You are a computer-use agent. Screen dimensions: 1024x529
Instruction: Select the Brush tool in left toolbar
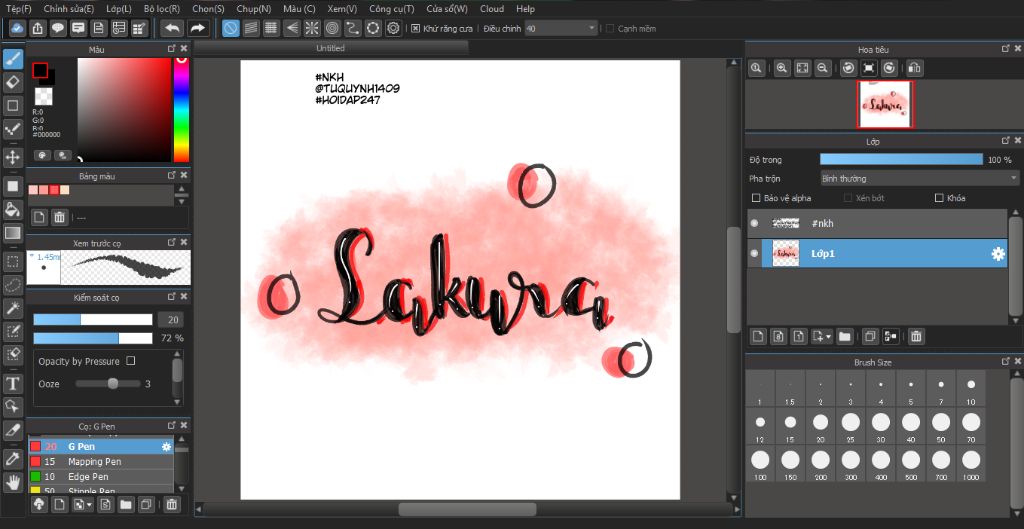pos(13,59)
